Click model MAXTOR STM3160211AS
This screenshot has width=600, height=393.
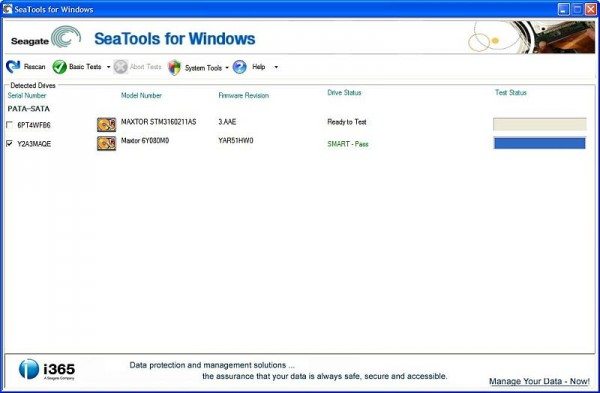158,122
